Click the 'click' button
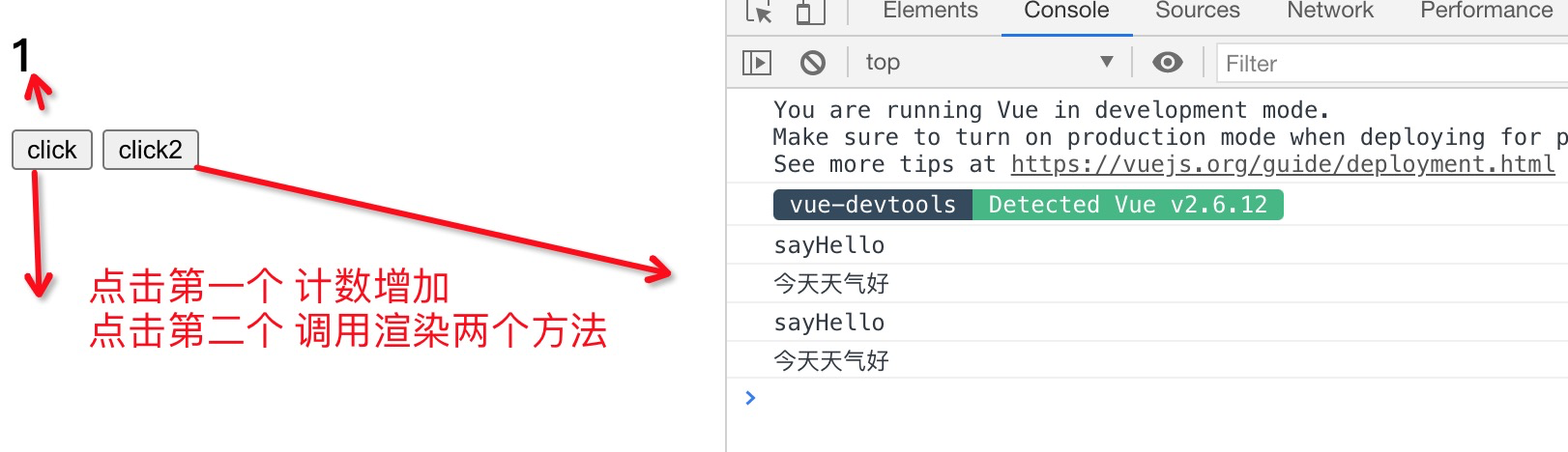This screenshot has height=452, width=1568. 52,150
